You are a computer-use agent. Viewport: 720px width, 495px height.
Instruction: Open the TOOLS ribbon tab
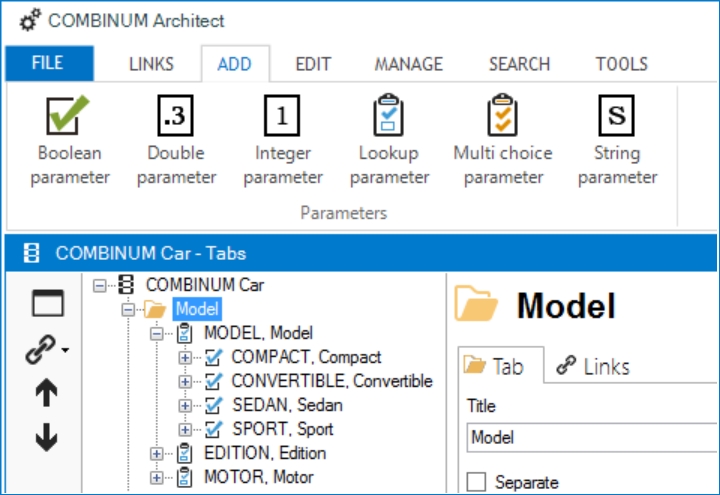click(x=622, y=64)
